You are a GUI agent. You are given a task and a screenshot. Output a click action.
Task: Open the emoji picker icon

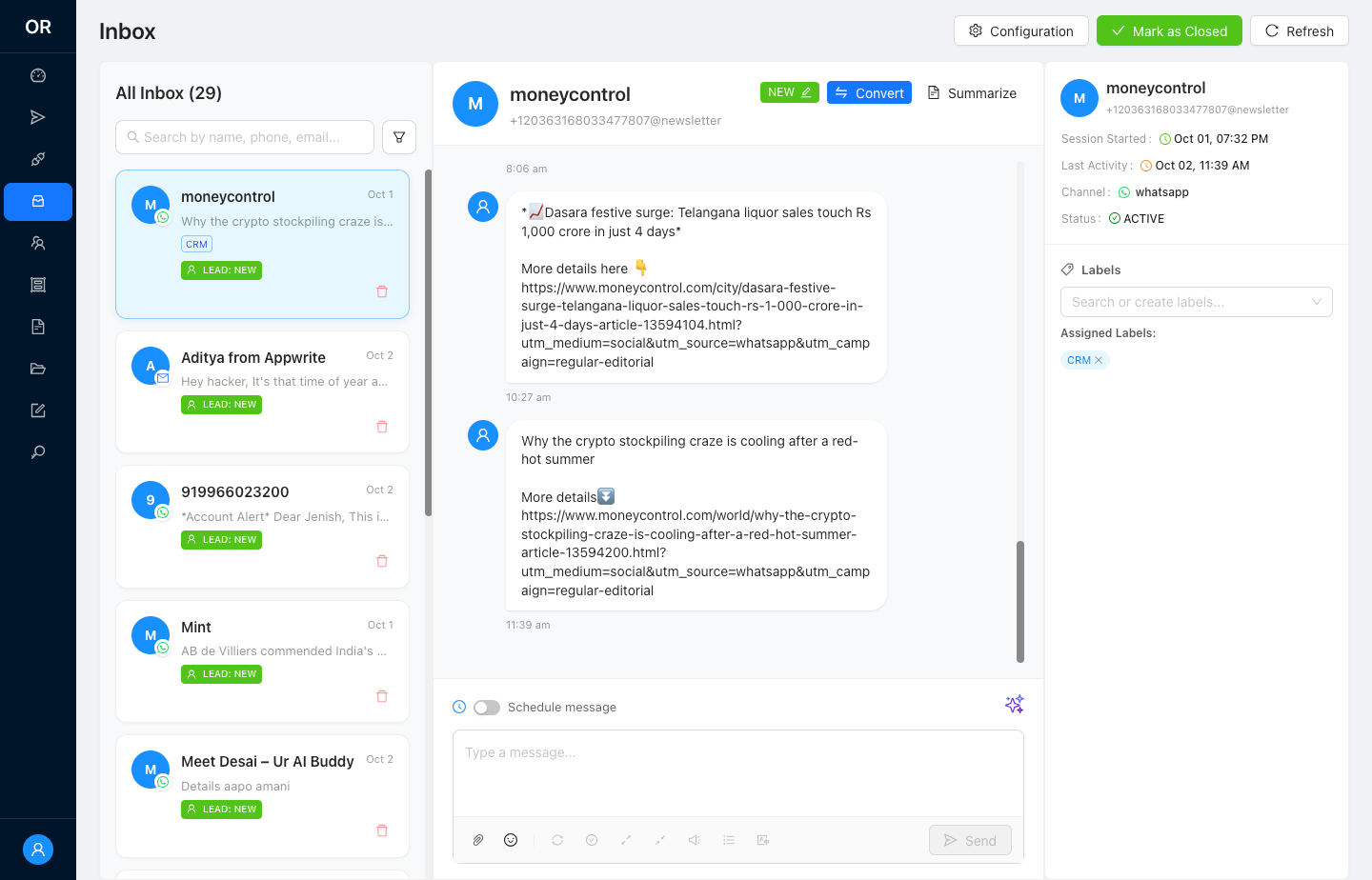[x=511, y=840]
